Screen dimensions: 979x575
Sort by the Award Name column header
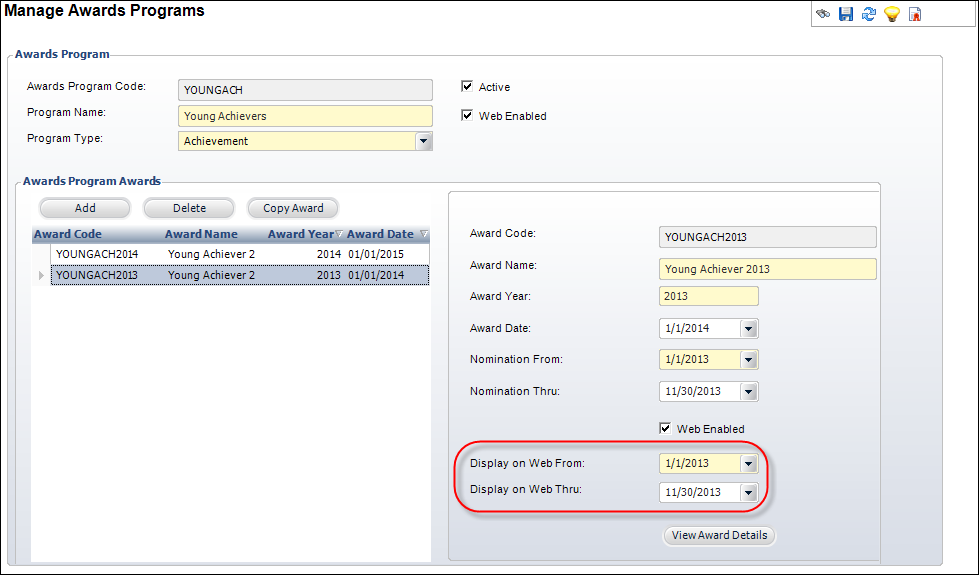[201, 234]
